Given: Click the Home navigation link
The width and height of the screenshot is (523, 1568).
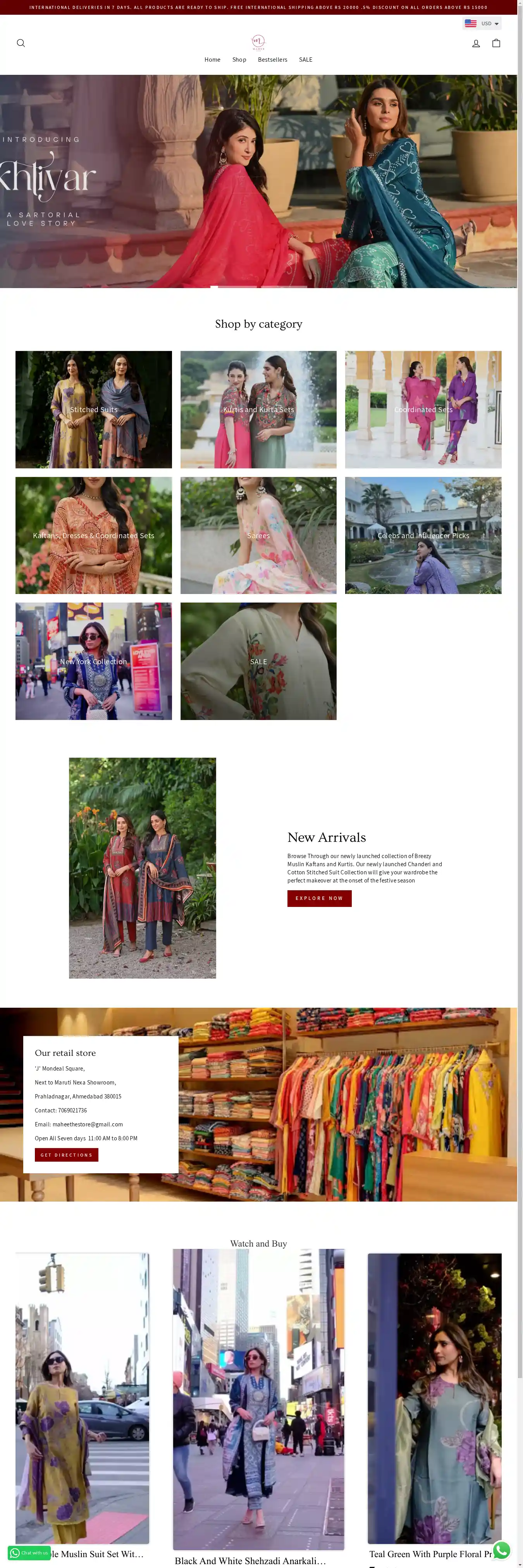Looking at the screenshot, I should 212,60.
